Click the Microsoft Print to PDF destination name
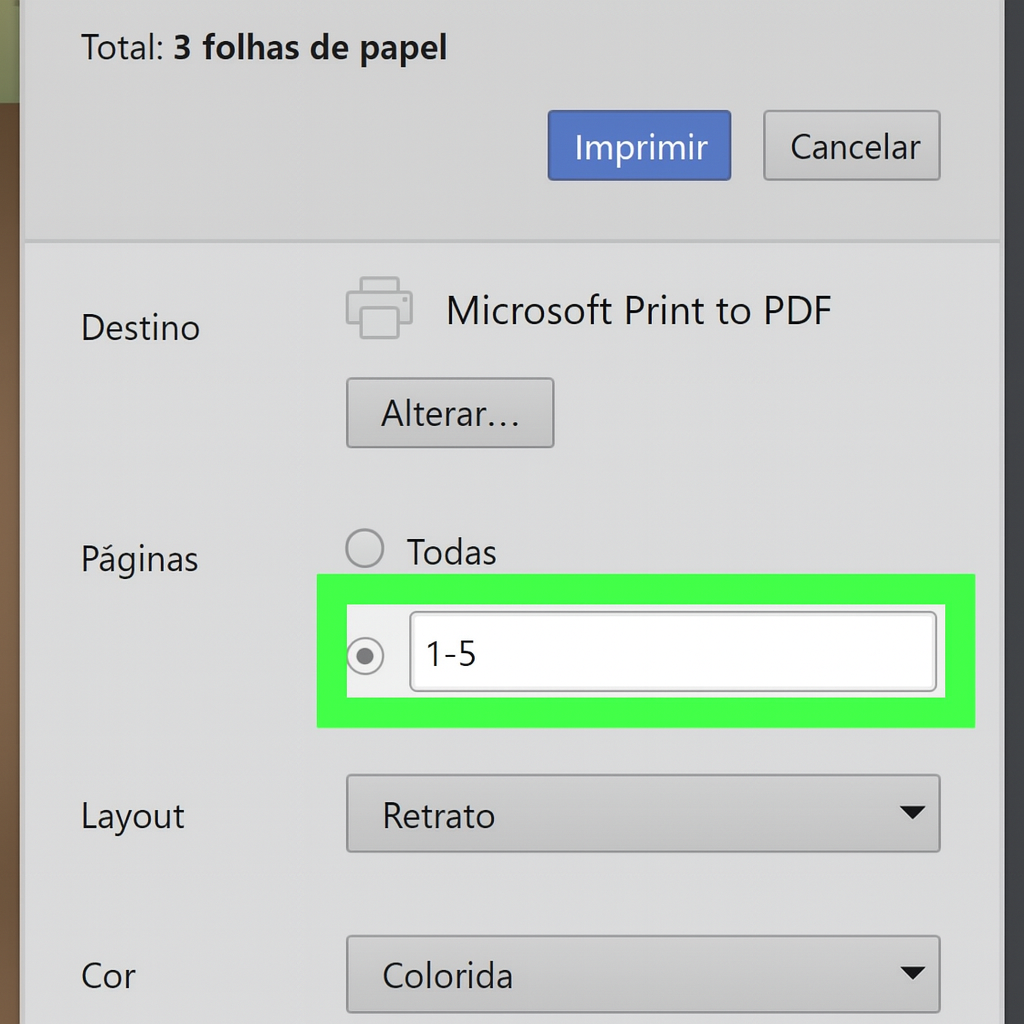The image size is (1024, 1024). pos(638,310)
